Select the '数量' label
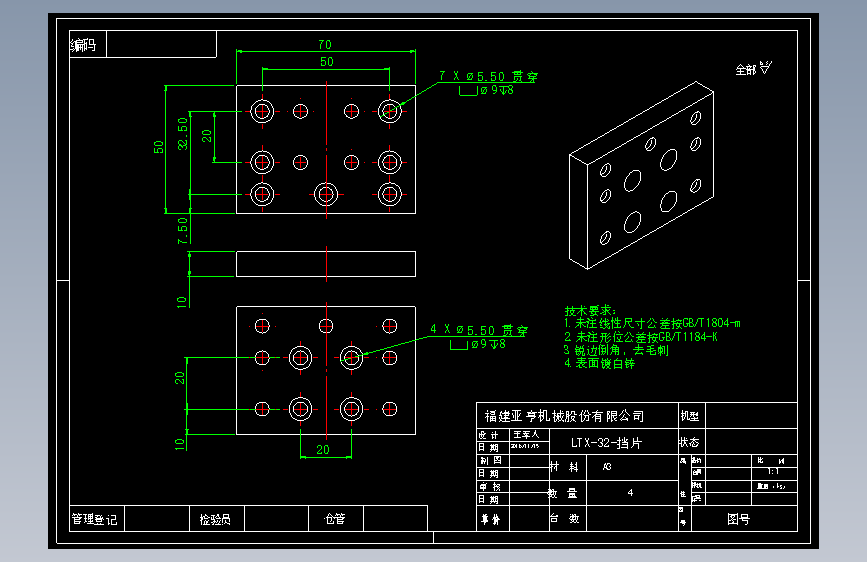 563,493
